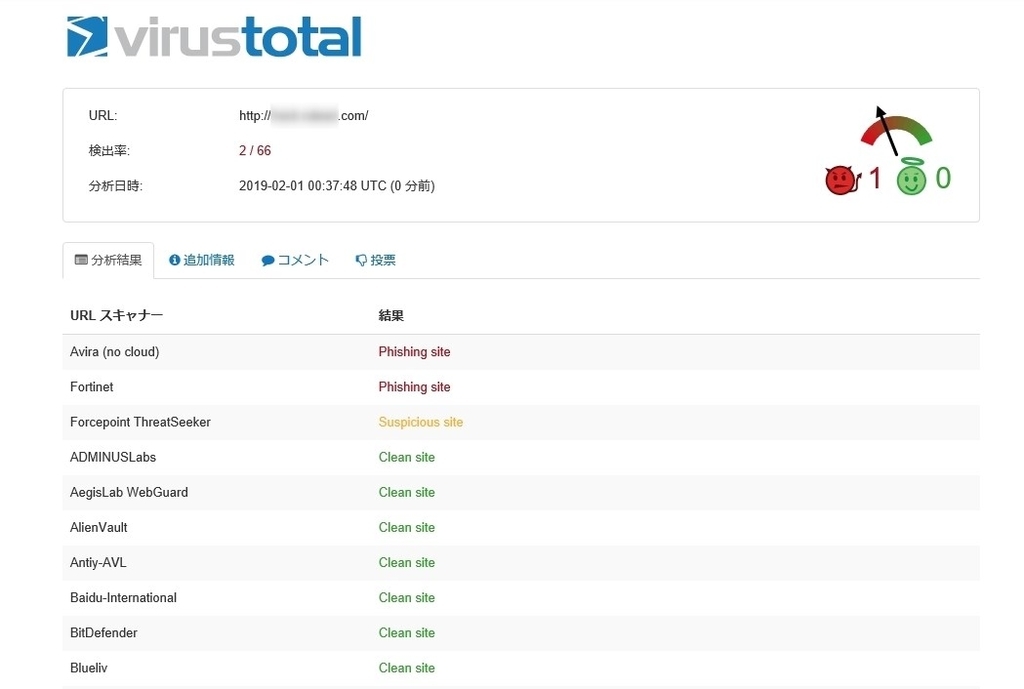Select the Baidu-International scanner name
The width and height of the screenshot is (1024, 689).
(x=123, y=598)
